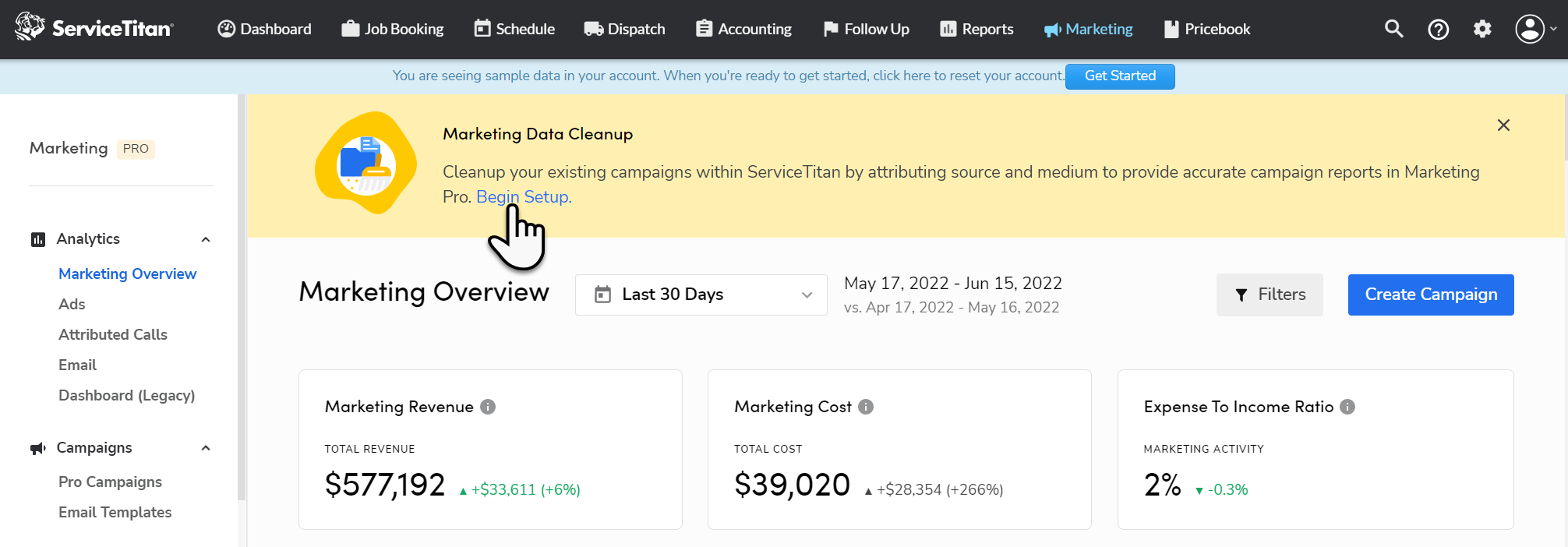Click the Begin Setup link
Screen dimensions: 1568x547
click(x=524, y=196)
